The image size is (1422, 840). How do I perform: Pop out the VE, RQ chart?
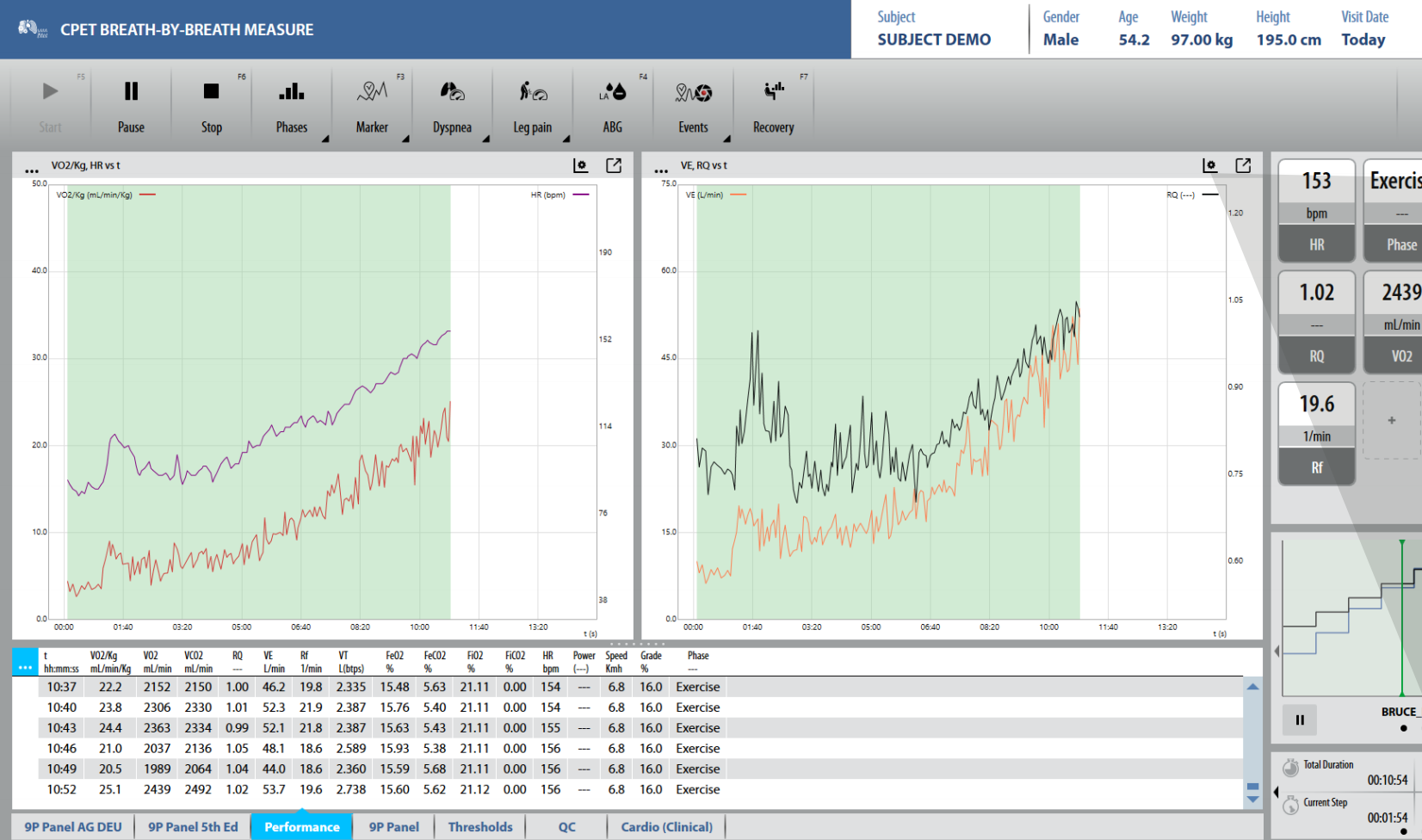tap(1243, 165)
